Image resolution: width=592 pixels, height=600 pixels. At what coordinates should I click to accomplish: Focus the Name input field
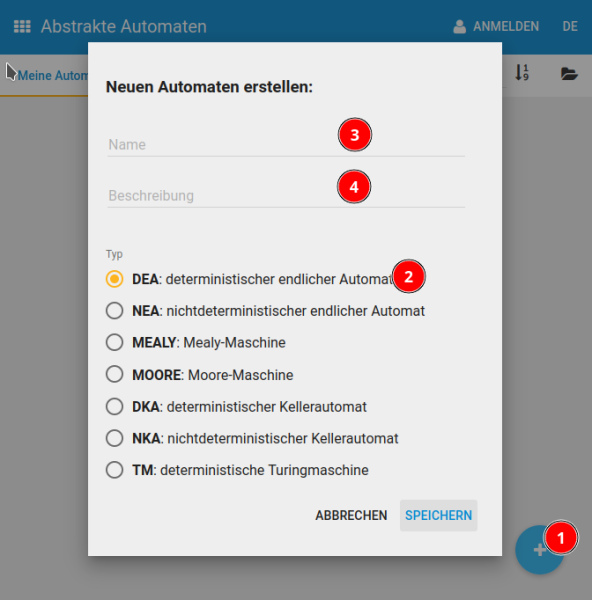(x=286, y=145)
